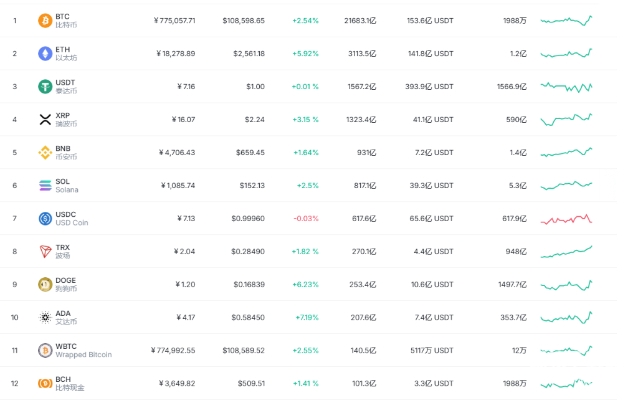Select ETH change value +5.92%

305,53
